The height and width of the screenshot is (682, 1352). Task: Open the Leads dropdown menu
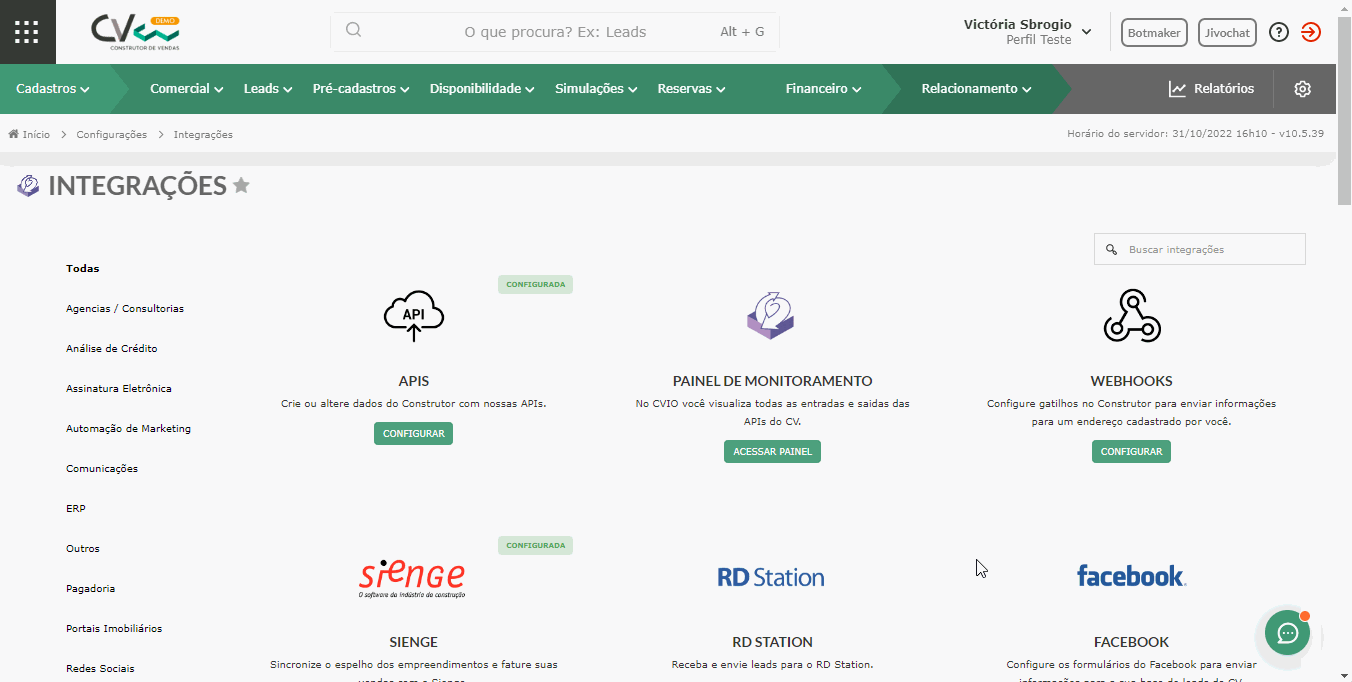[x=268, y=89]
